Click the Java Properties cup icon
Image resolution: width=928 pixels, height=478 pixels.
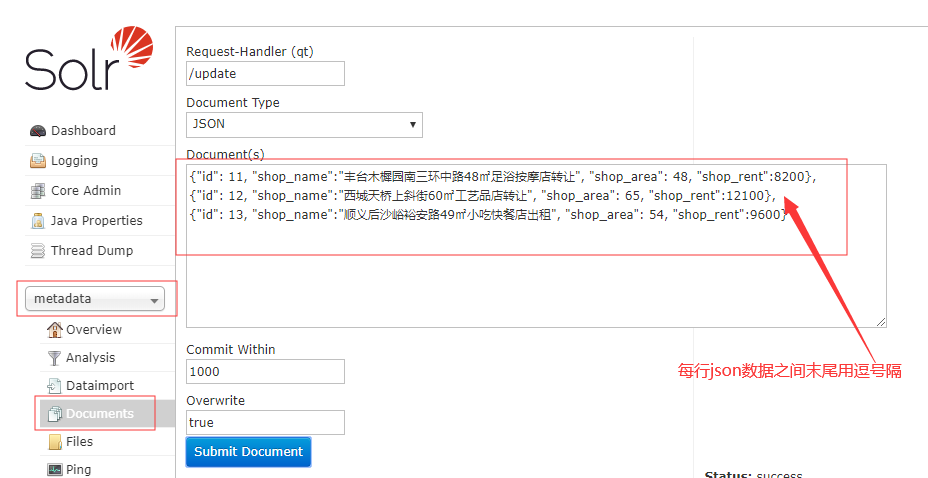[x=38, y=221]
